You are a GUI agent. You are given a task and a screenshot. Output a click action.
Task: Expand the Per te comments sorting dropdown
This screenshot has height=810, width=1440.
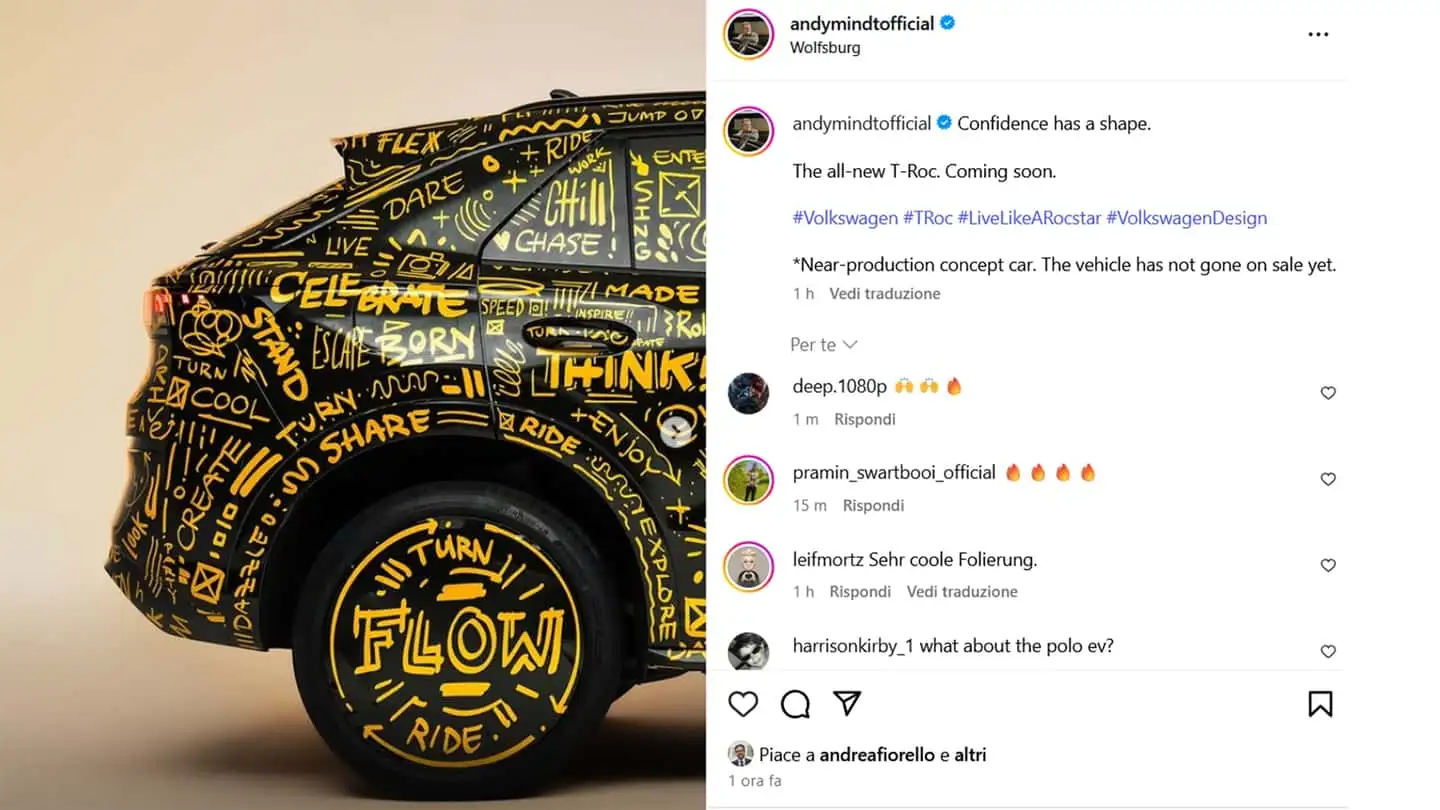coord(823,344)
